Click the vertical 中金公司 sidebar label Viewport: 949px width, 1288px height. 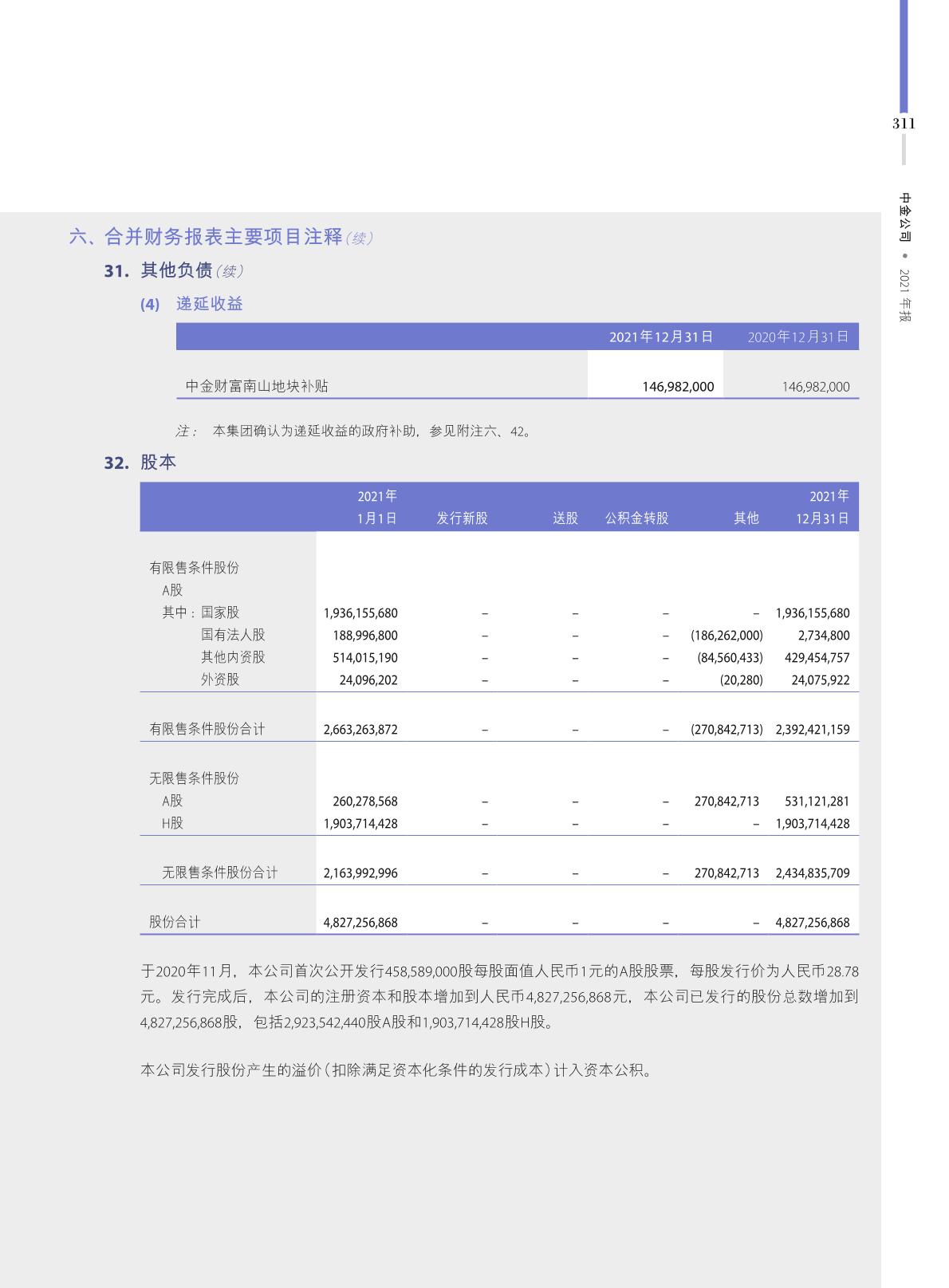tap(904, 217)
